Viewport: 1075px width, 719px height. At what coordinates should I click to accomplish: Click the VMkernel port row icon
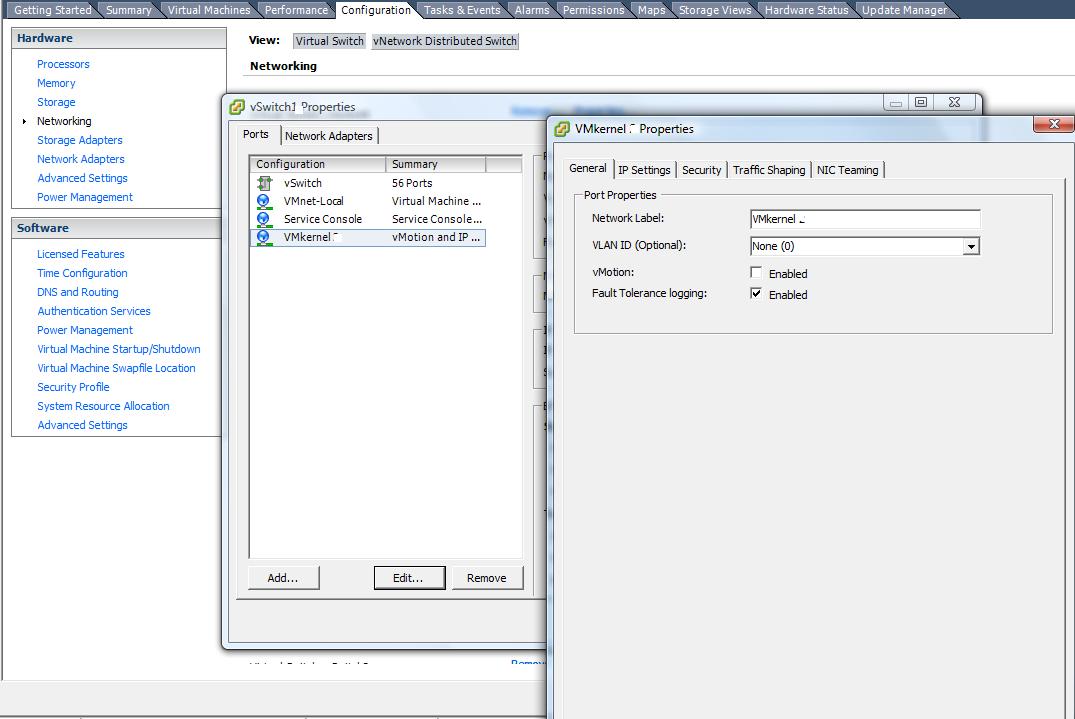(x=263, y=237)
